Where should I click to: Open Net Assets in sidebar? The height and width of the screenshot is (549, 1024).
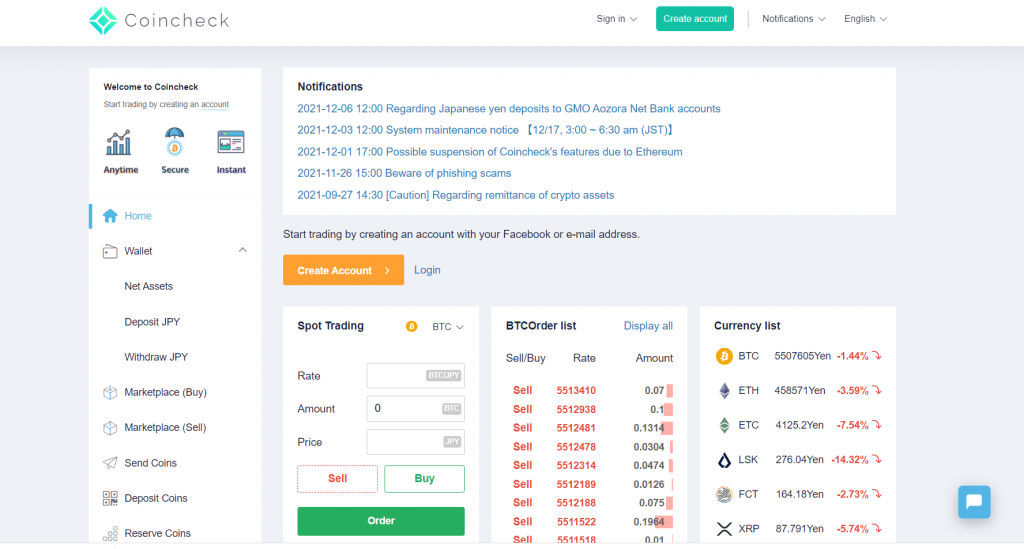pyautogui.click(x=148, y=287)
